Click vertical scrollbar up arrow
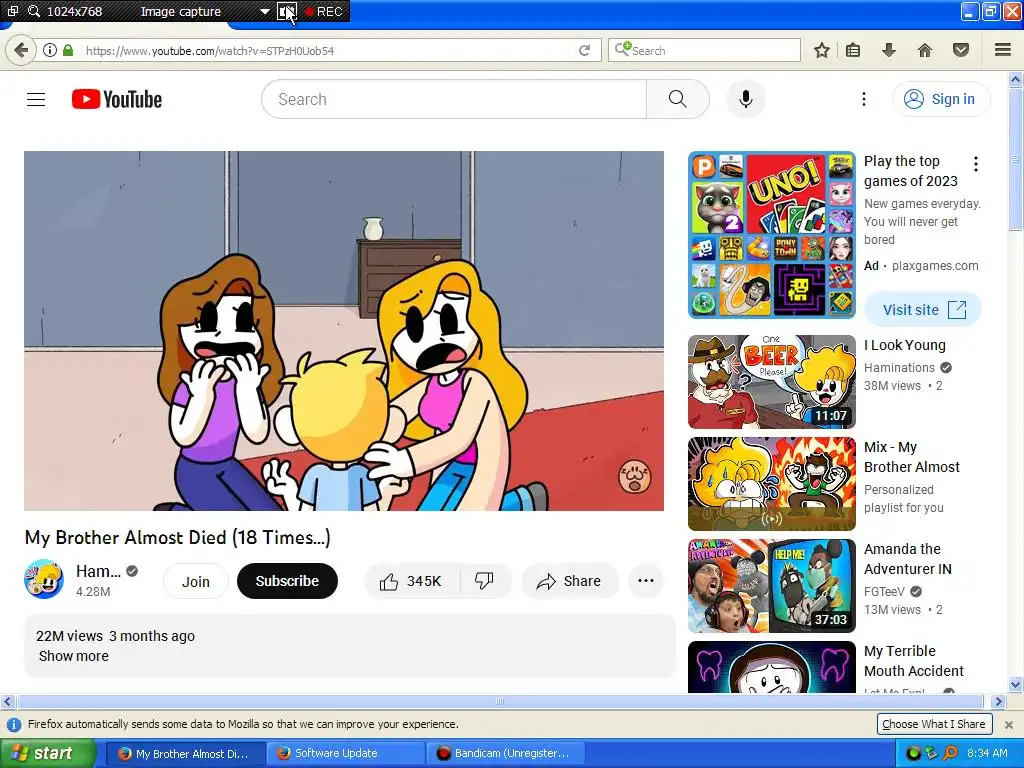 click(1015, 80)
